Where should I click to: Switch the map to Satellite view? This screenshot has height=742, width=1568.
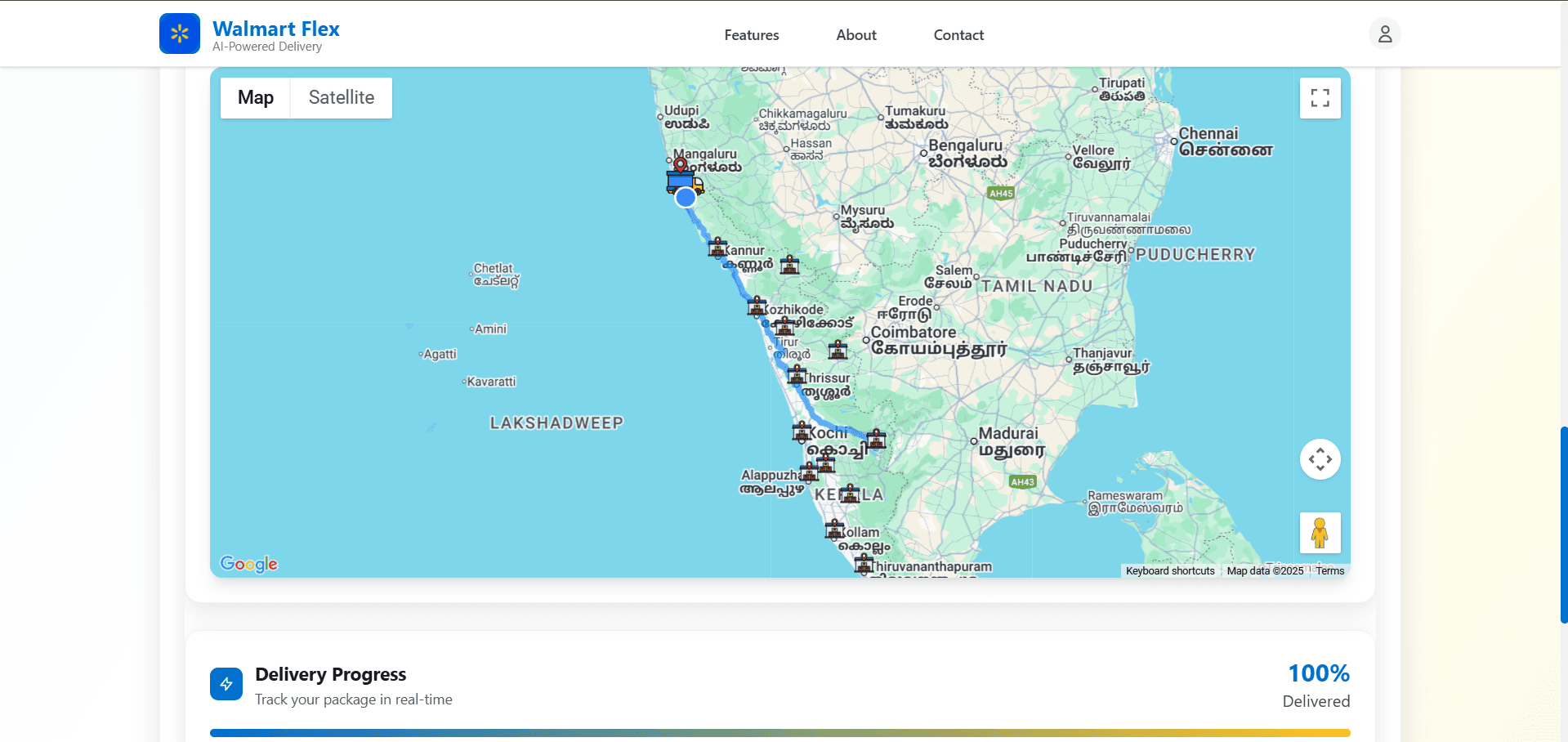pyautogui.click(x=341, y=97)
